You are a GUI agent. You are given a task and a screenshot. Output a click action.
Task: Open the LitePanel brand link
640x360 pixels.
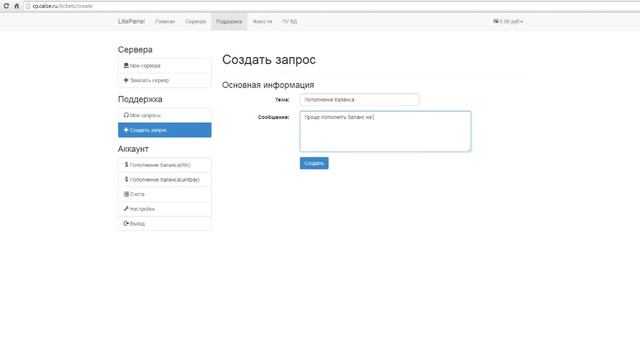131,21
